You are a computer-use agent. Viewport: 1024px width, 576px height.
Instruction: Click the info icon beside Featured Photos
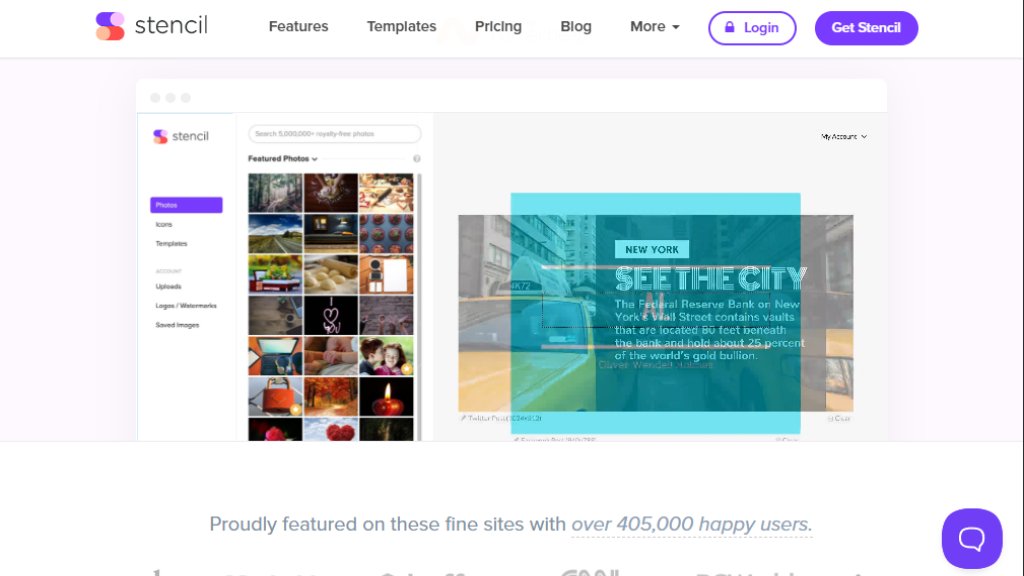[x=417, y=159]
